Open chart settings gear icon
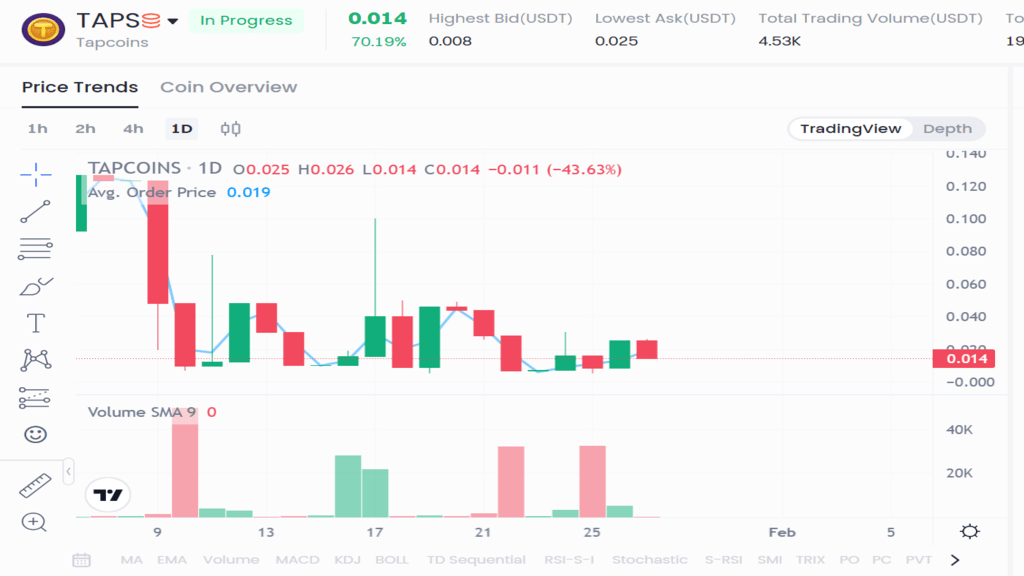 tap(970, 531)
